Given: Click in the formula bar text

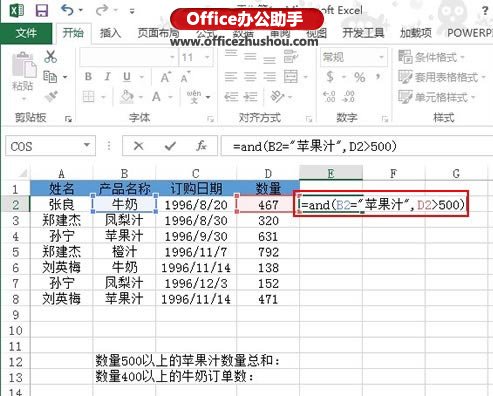Looking at the screenshot, I should [x=315, y=146].
